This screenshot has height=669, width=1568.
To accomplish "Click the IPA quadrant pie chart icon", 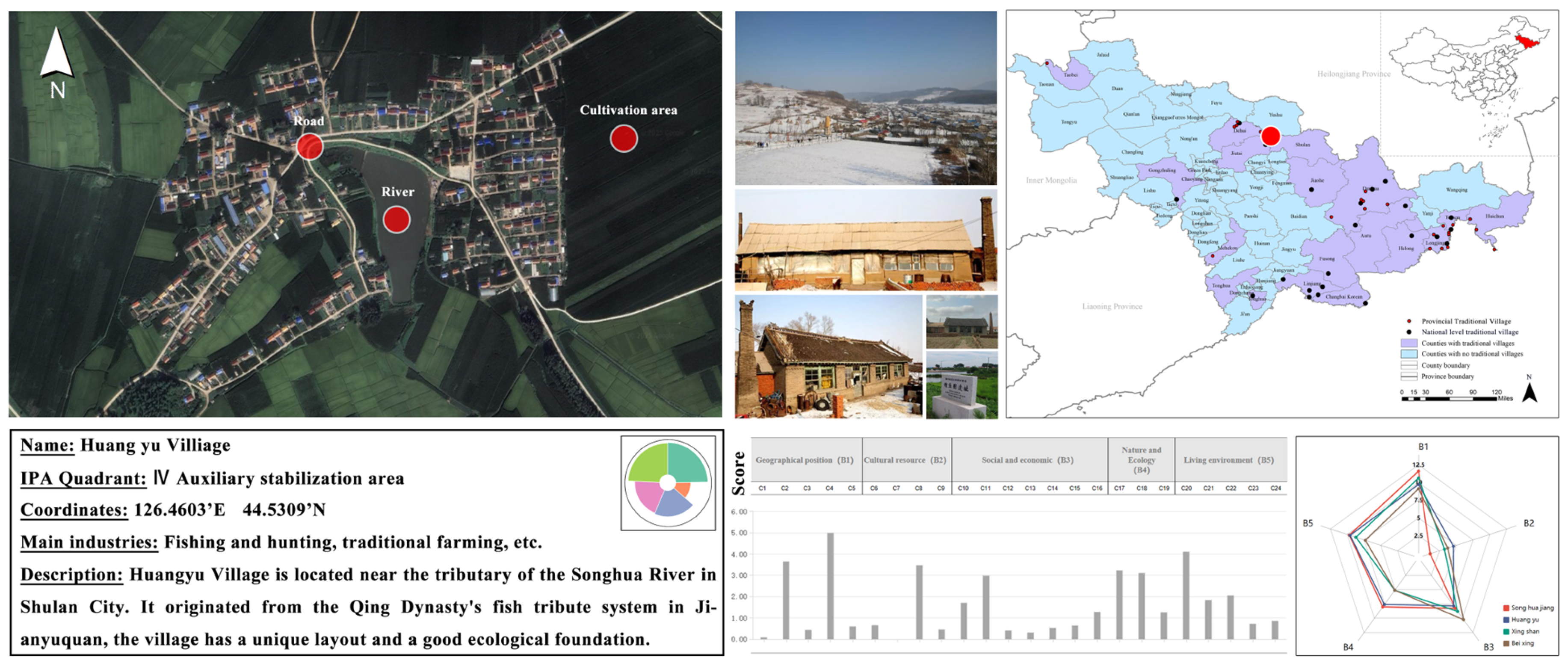I will 668,482.
